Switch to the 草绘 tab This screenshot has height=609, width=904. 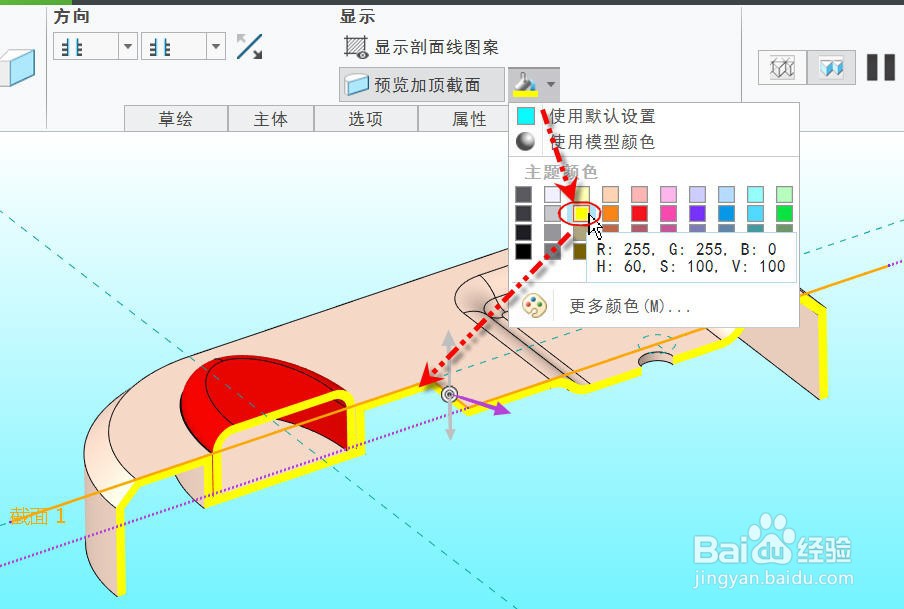175,118
